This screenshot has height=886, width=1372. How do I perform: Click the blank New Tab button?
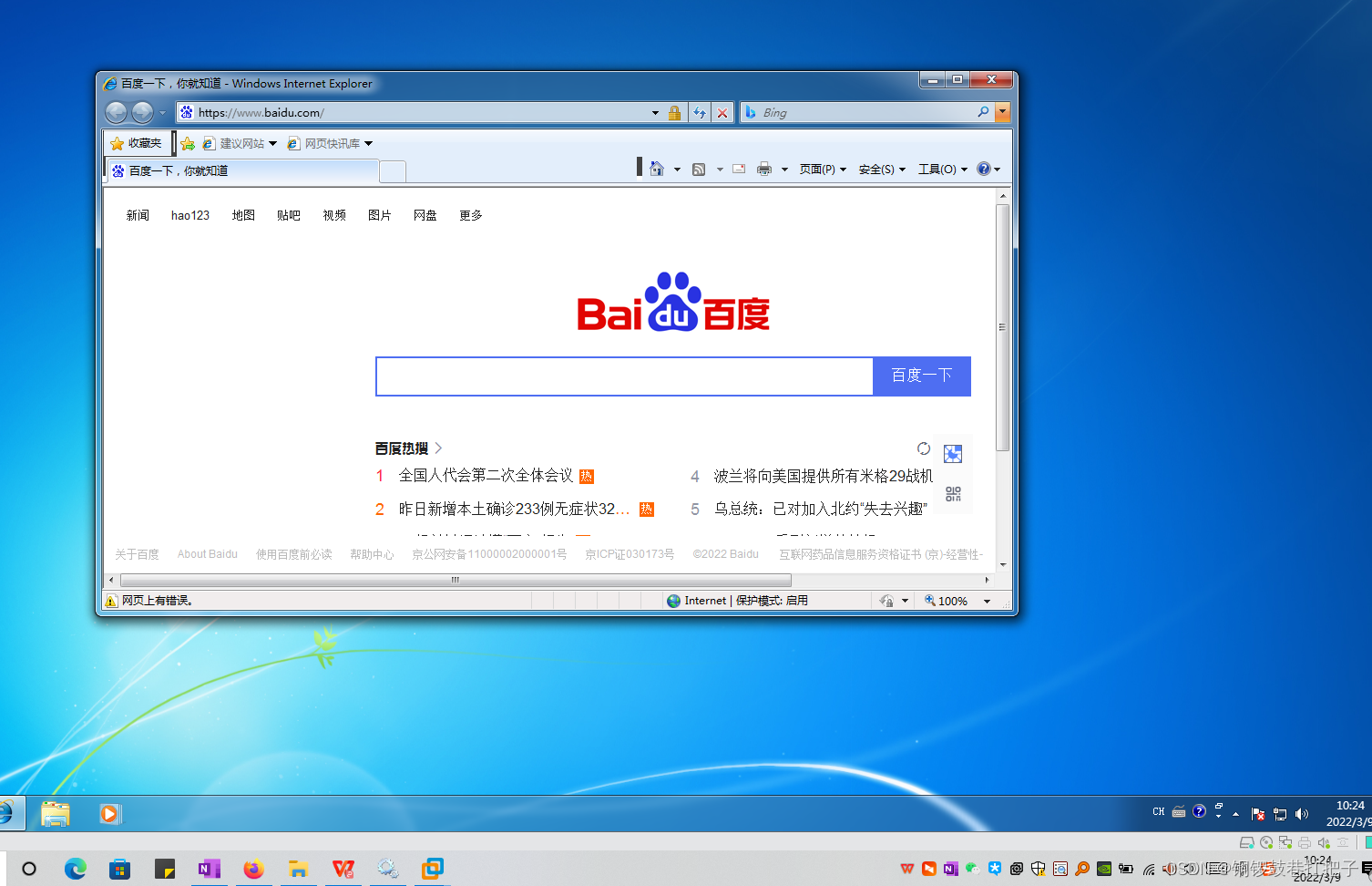(393, 171)
